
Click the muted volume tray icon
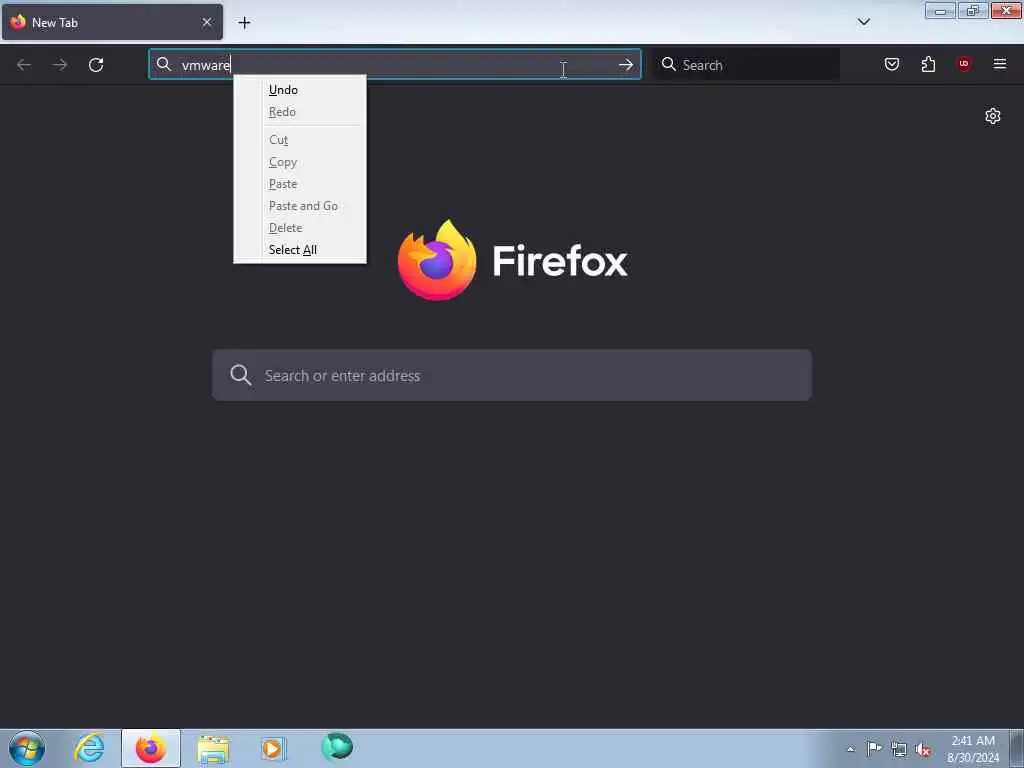[x=923, y=750]
